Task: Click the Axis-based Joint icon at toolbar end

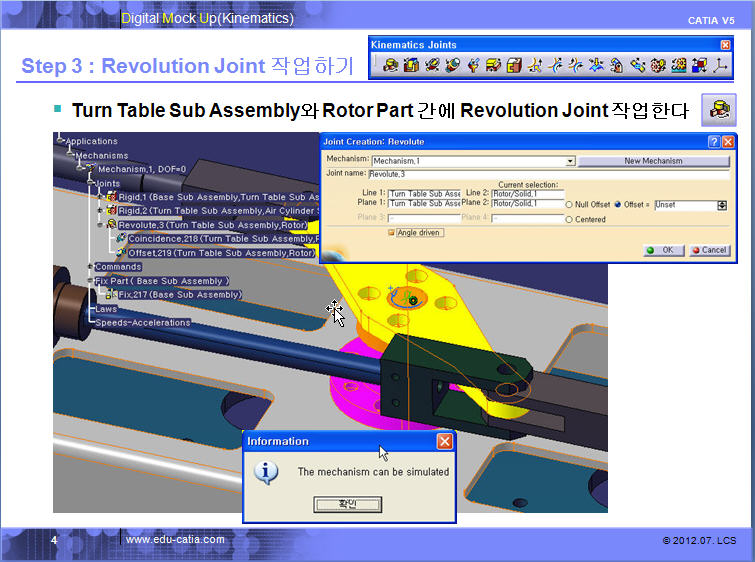Action: 720,66
